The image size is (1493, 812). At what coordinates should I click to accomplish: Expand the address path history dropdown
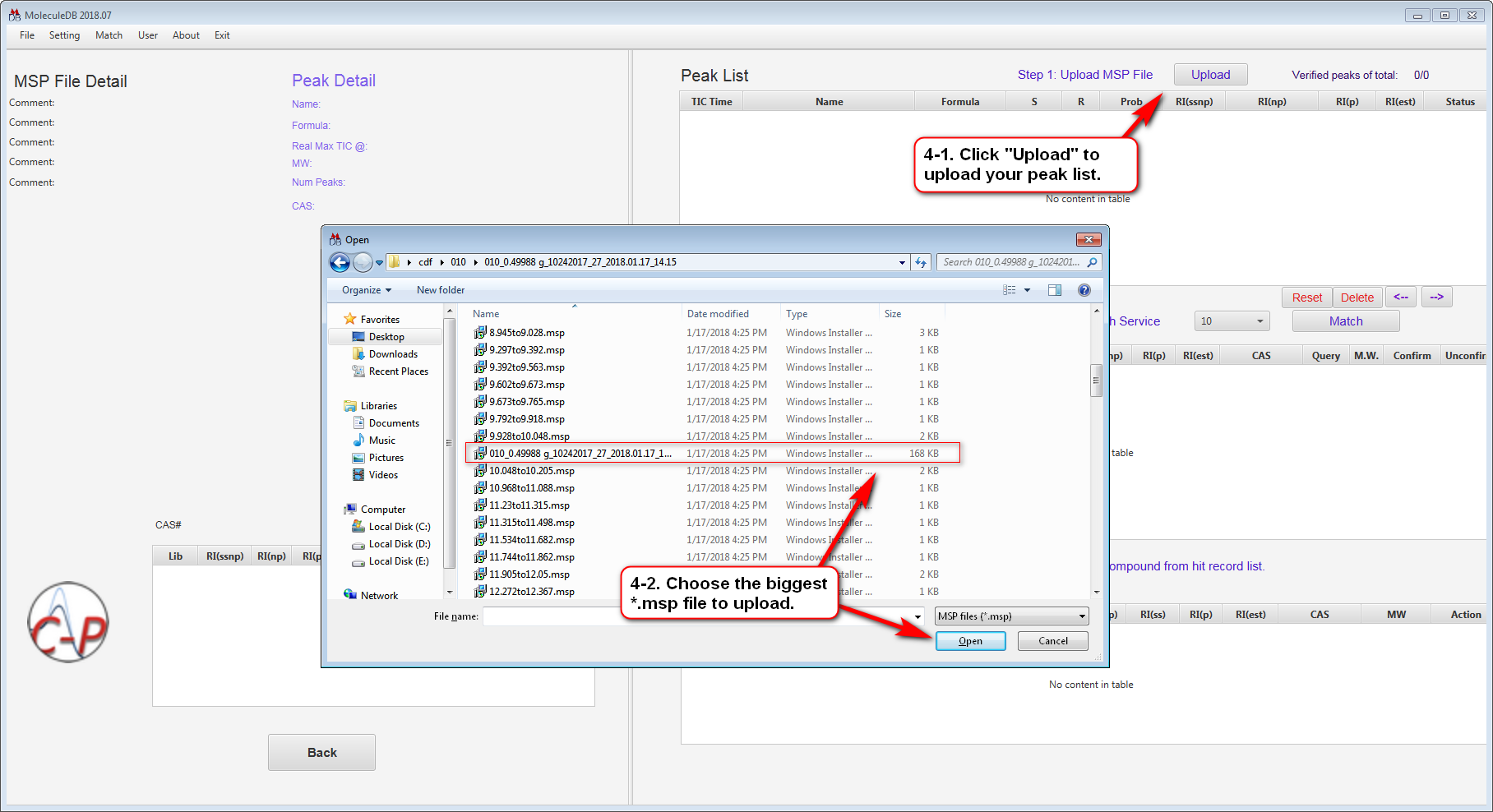[902, 263]
